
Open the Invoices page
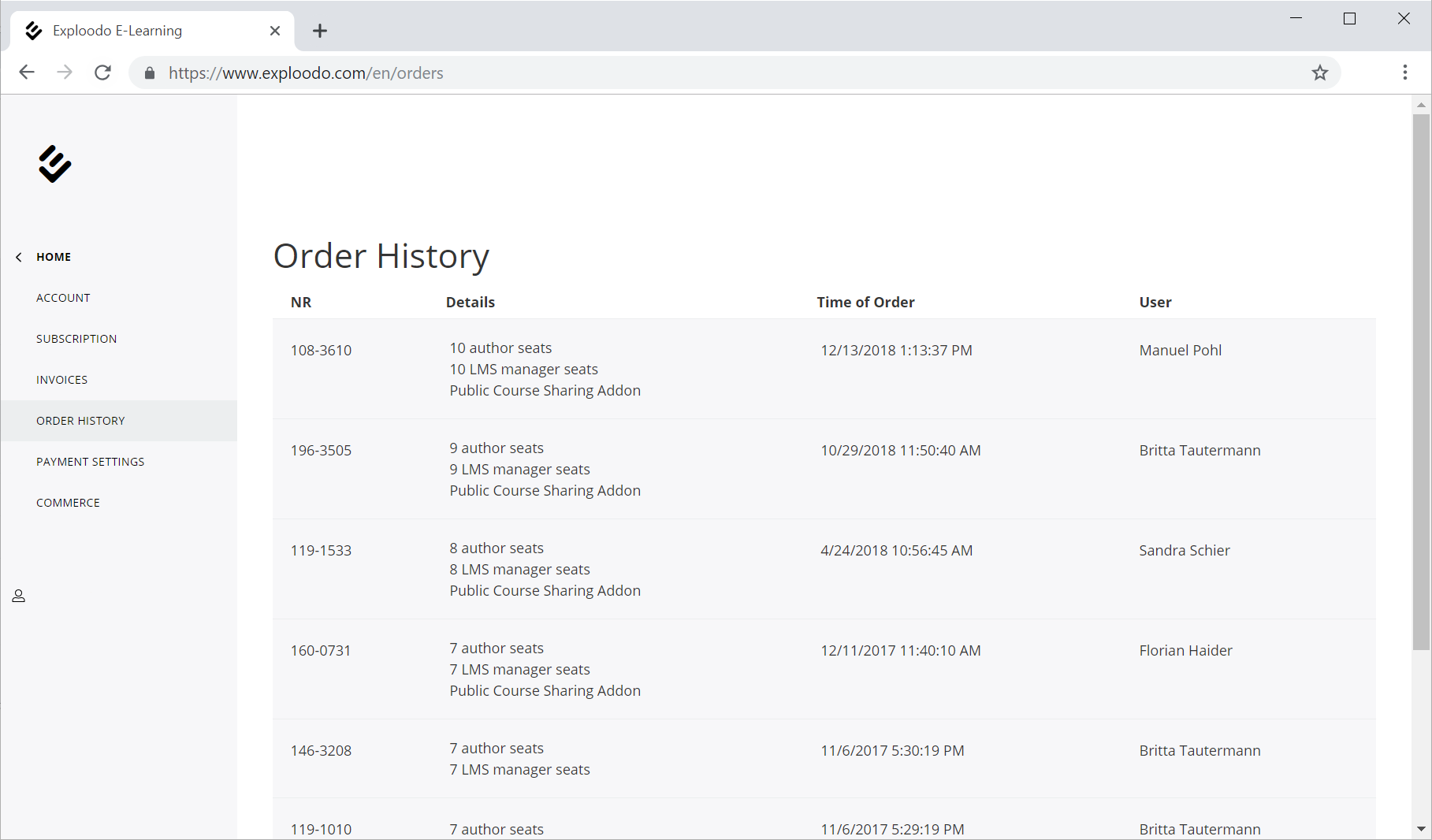pos(61,380)
